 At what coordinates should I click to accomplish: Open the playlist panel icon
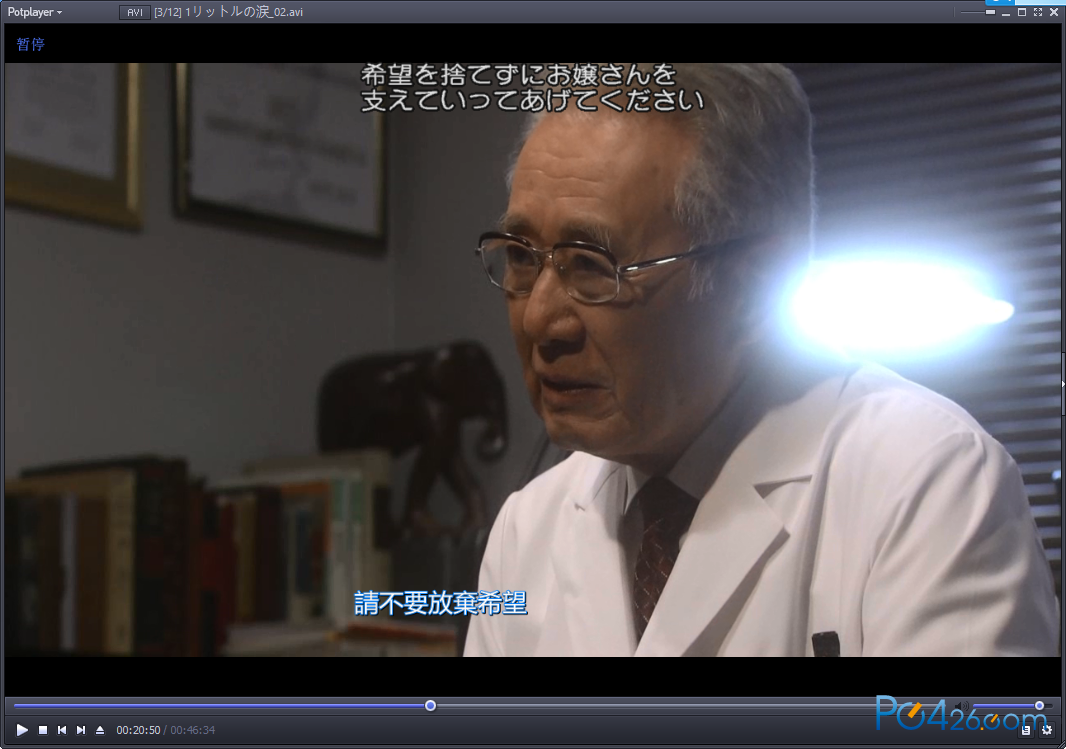tap(1026, 730)
